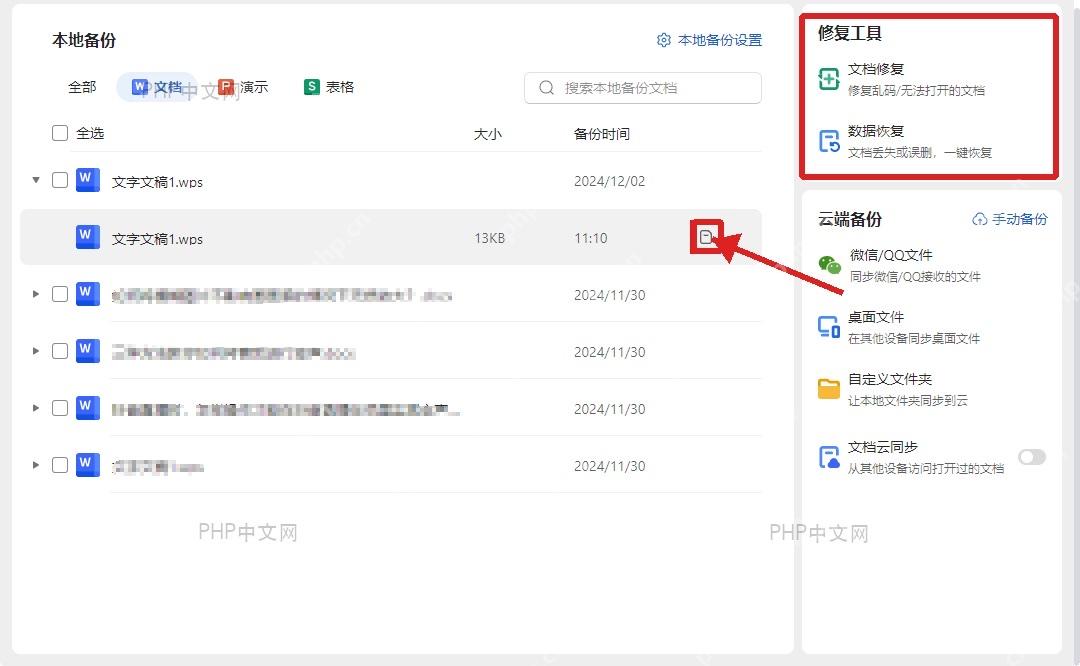Click the 微信/QQ文件 WeChat icon

[x=829, y=264]
